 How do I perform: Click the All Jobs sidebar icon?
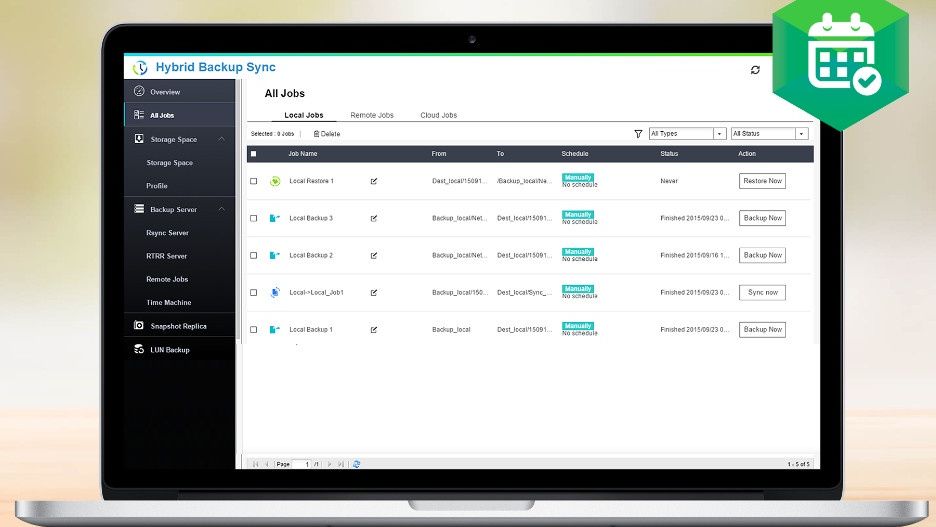[x=139, y=115]
